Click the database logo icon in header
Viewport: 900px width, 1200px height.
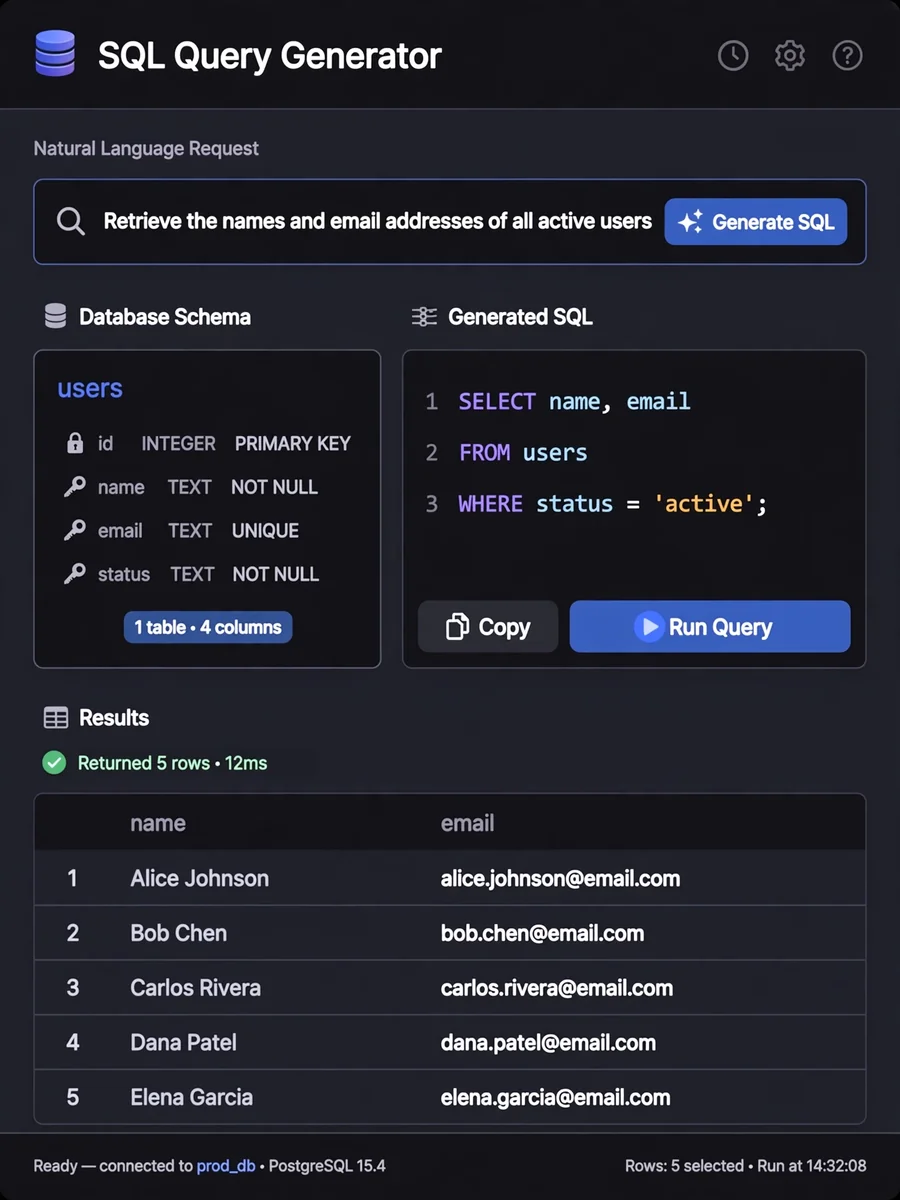[55, 54]
